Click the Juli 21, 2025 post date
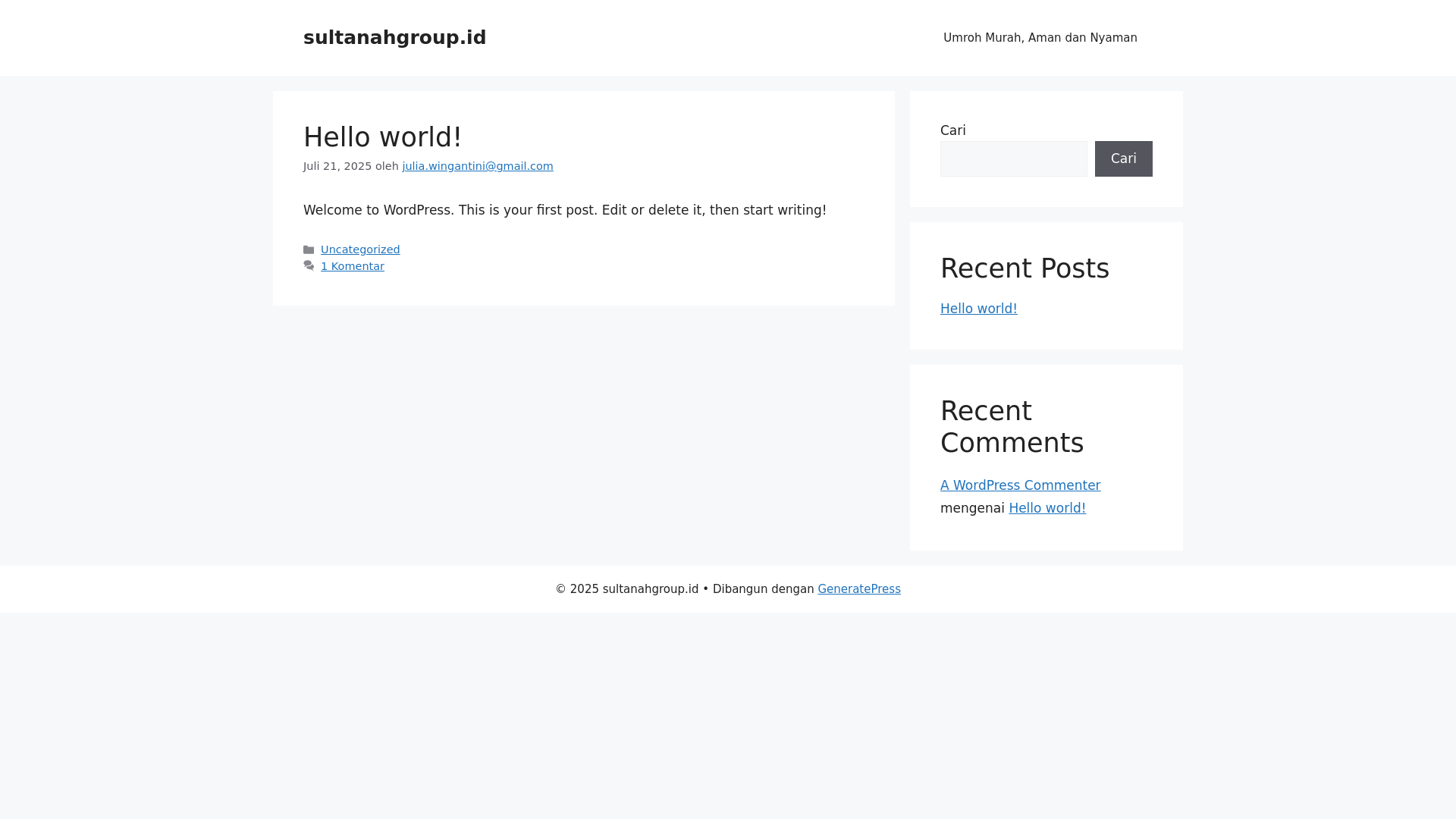The height and width of the screenshot is (819, 1456). click(337, 166)
